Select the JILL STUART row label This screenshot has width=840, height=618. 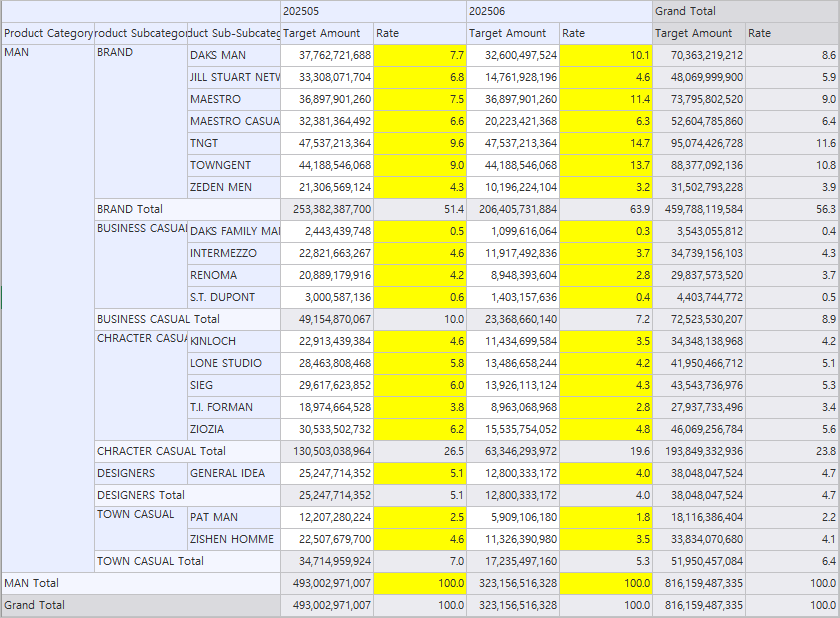pyautogui.click(x=234, y=77)
